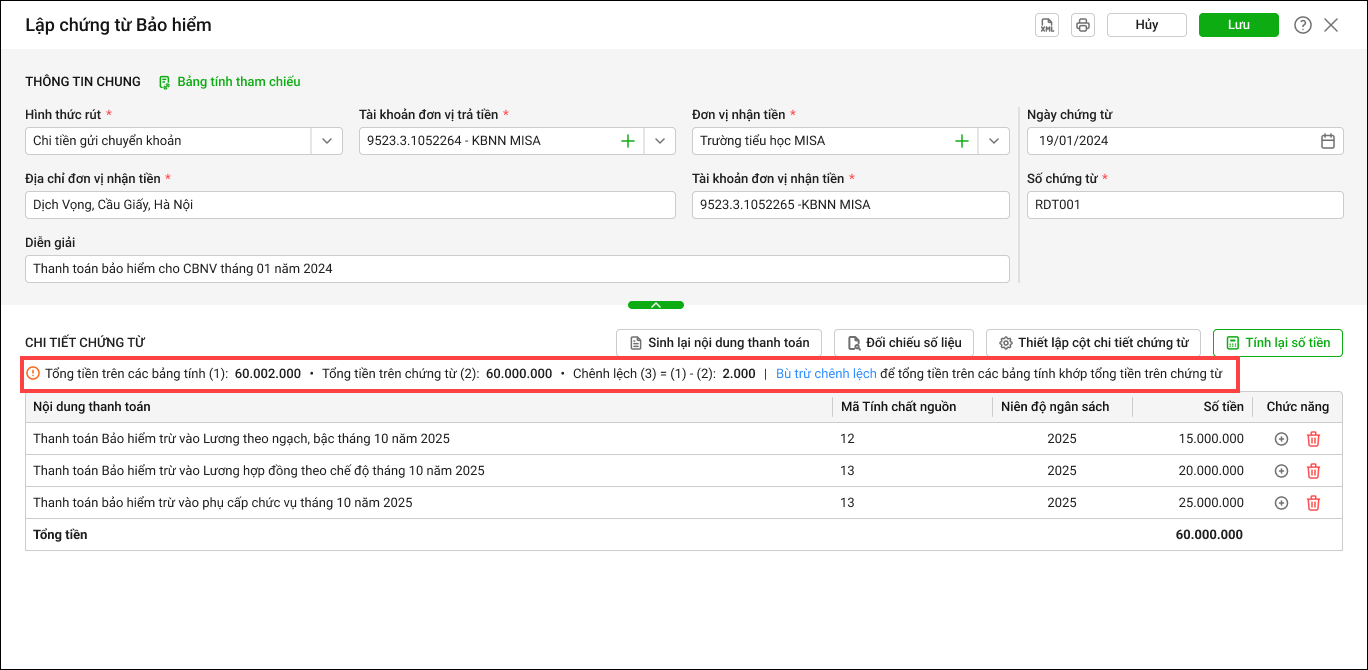Delete the 15.000.000 payment row
Screen dimensions: 1368x670
(x=1313, y=439)
